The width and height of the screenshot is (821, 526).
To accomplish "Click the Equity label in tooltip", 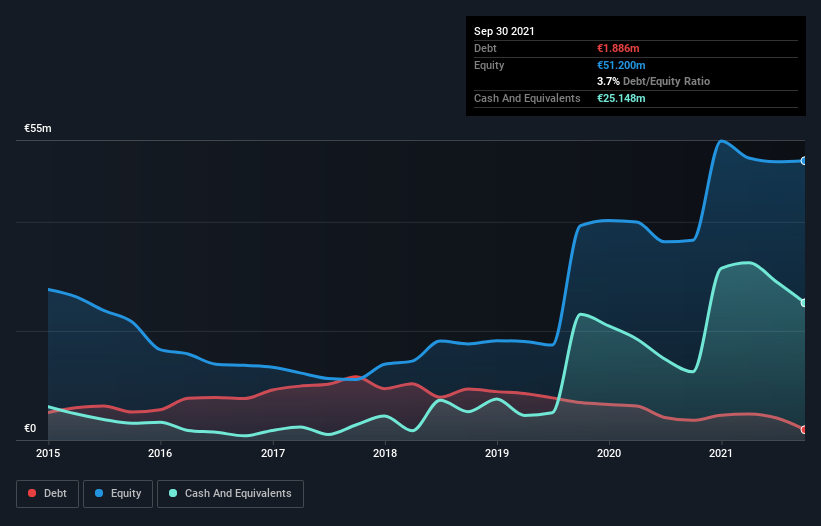I will (x=489, y=65).
